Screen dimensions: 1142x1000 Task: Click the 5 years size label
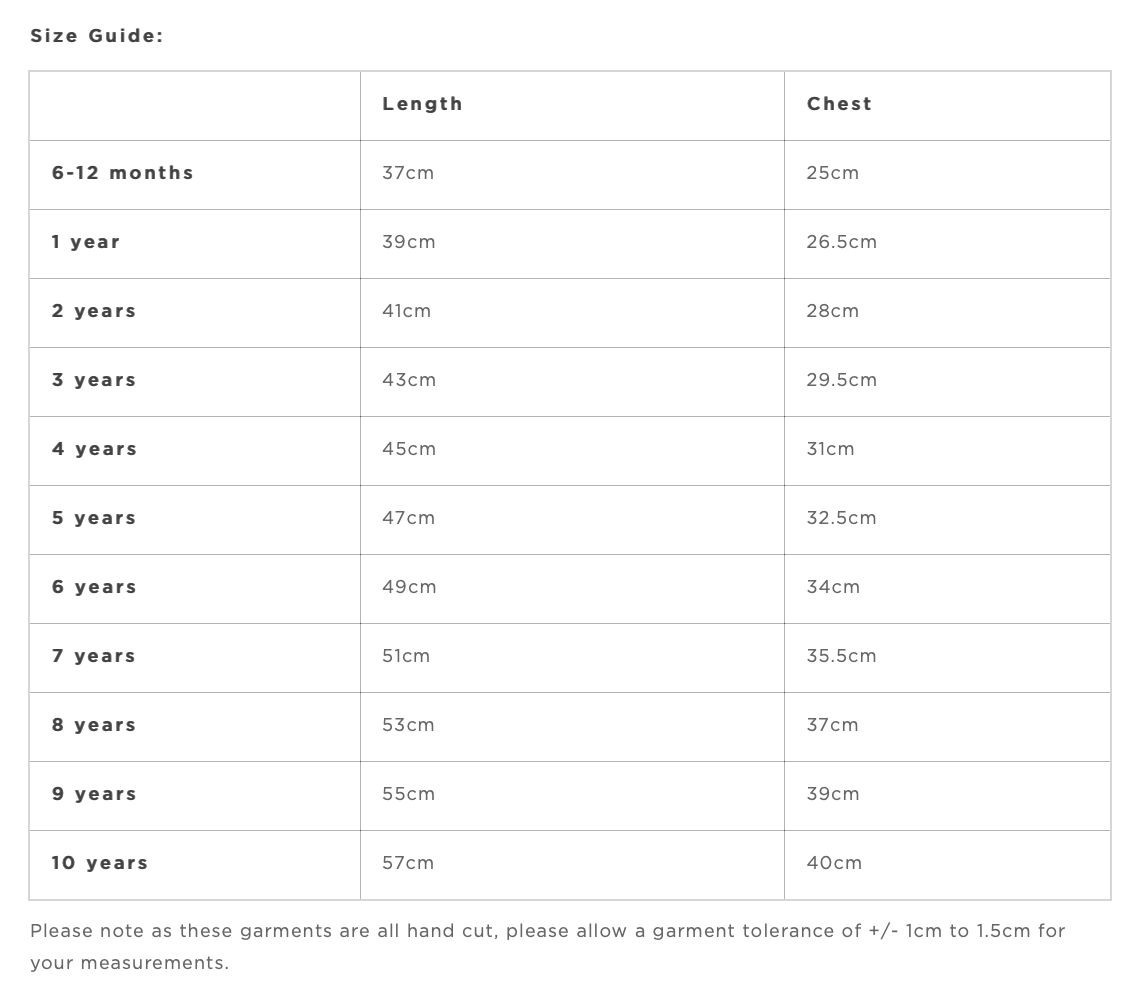[94, 518]
